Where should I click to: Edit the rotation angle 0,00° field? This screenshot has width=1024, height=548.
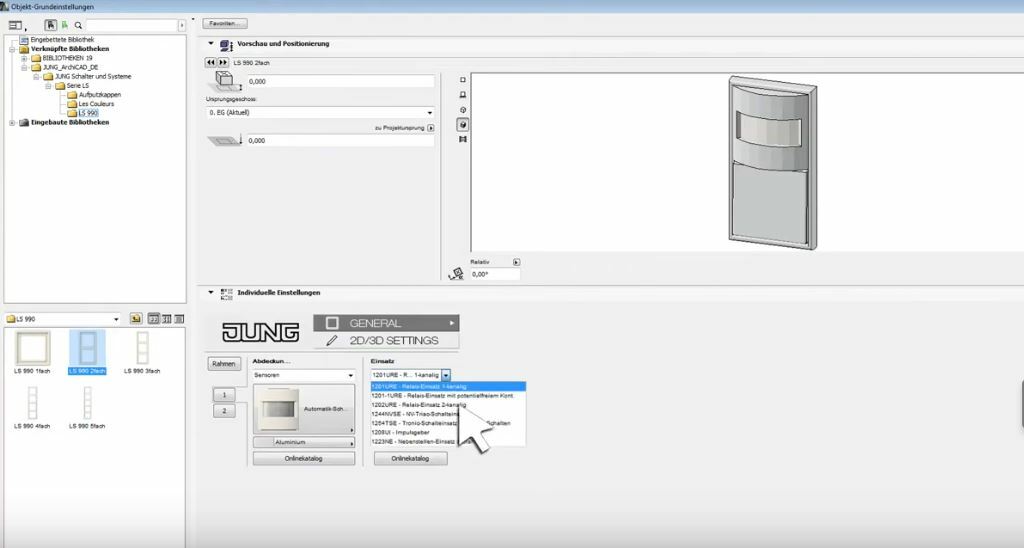[x=495, y=274]
